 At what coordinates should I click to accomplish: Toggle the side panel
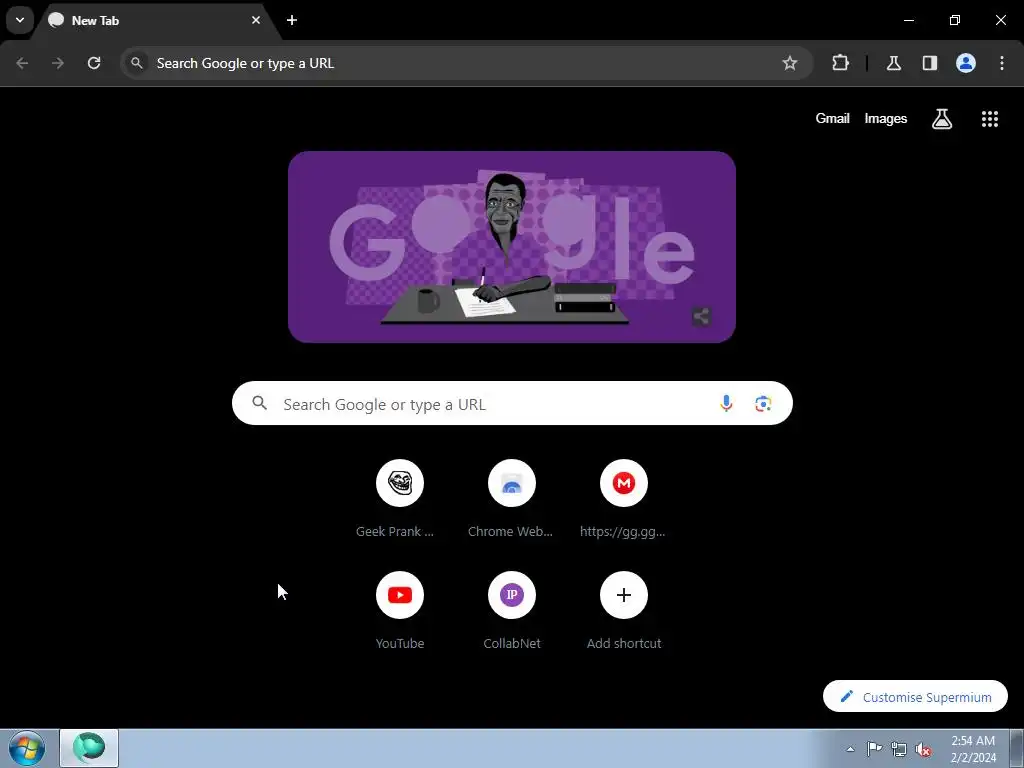(x=930, y=63)
